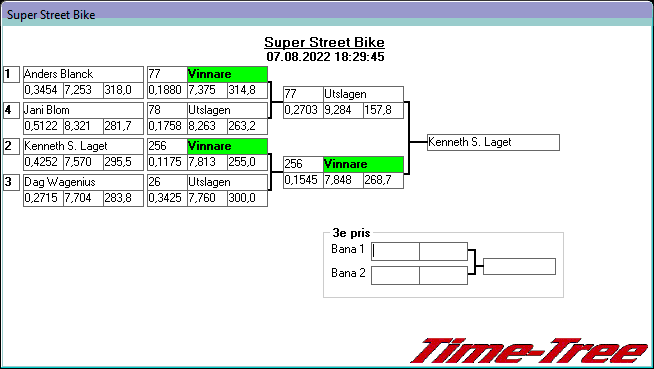Click the Bana 1 first input field
This screenshot has height=369, width=654.
[x=395, y=251]
